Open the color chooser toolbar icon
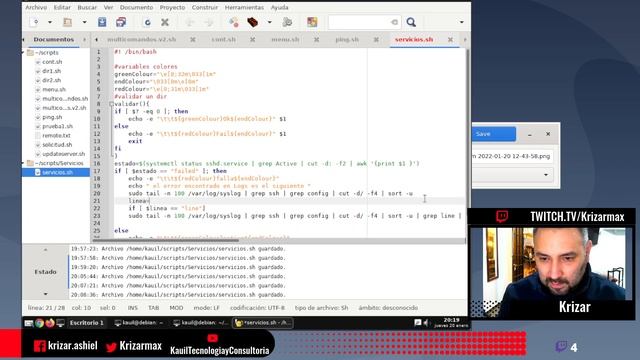This screenshot has height=360, width=640. pos(312,22)
